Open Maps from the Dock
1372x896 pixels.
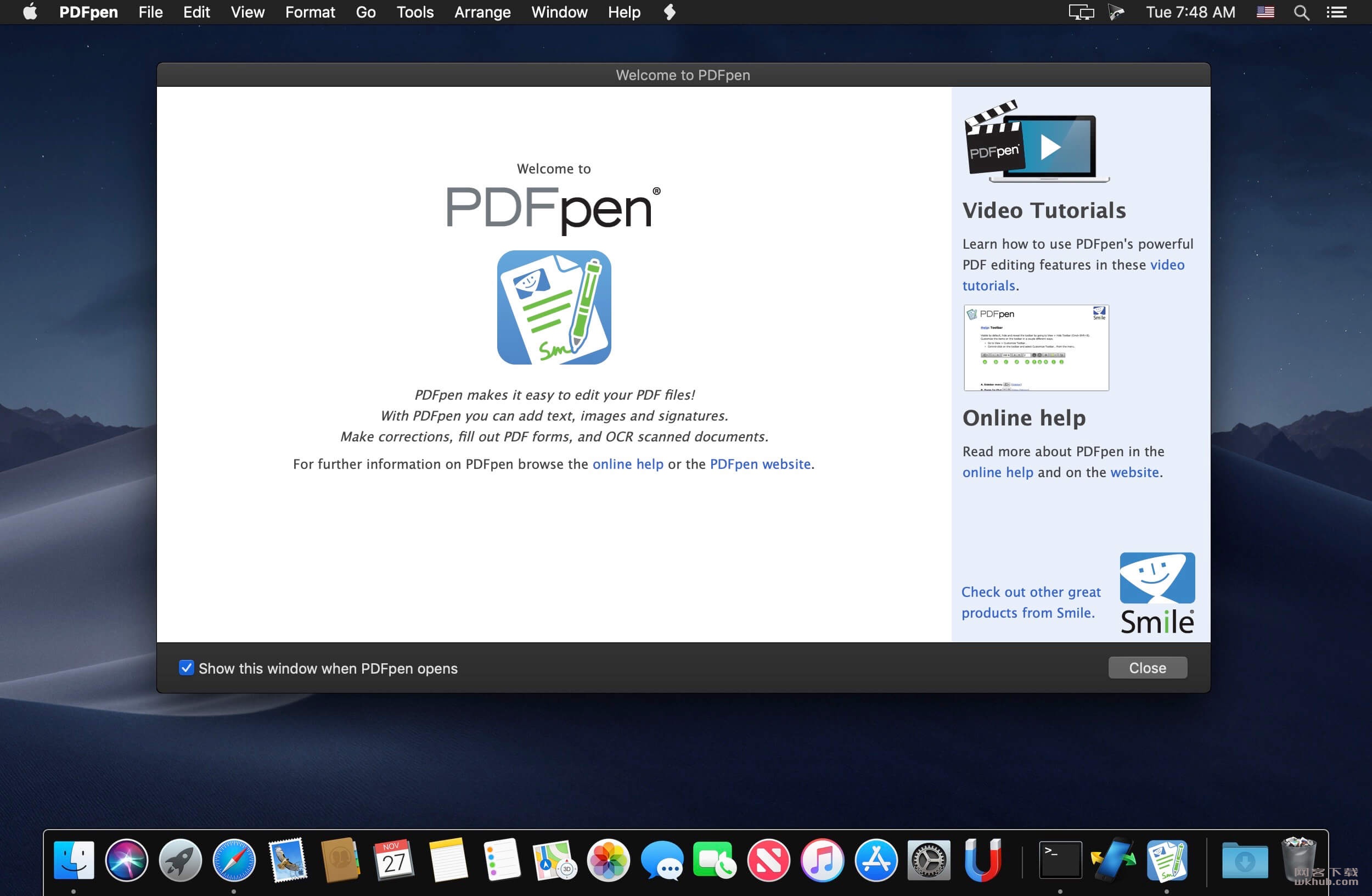click(x=555, y=860)
